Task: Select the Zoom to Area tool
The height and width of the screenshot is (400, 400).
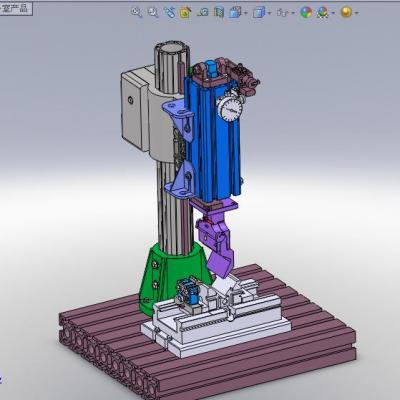Action: [x=153, y=12]
